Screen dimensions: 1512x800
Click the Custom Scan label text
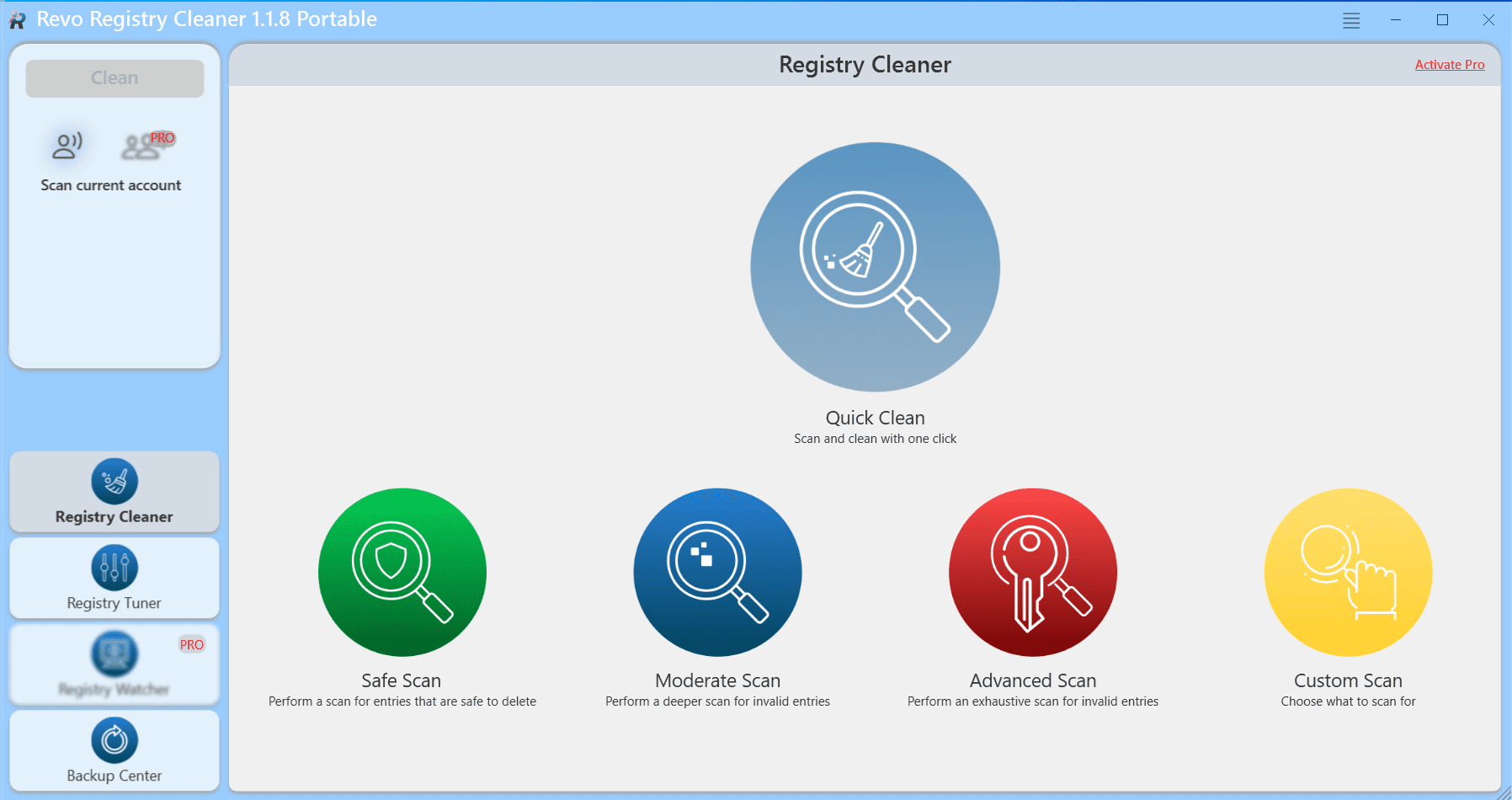tap(1348, 680)
